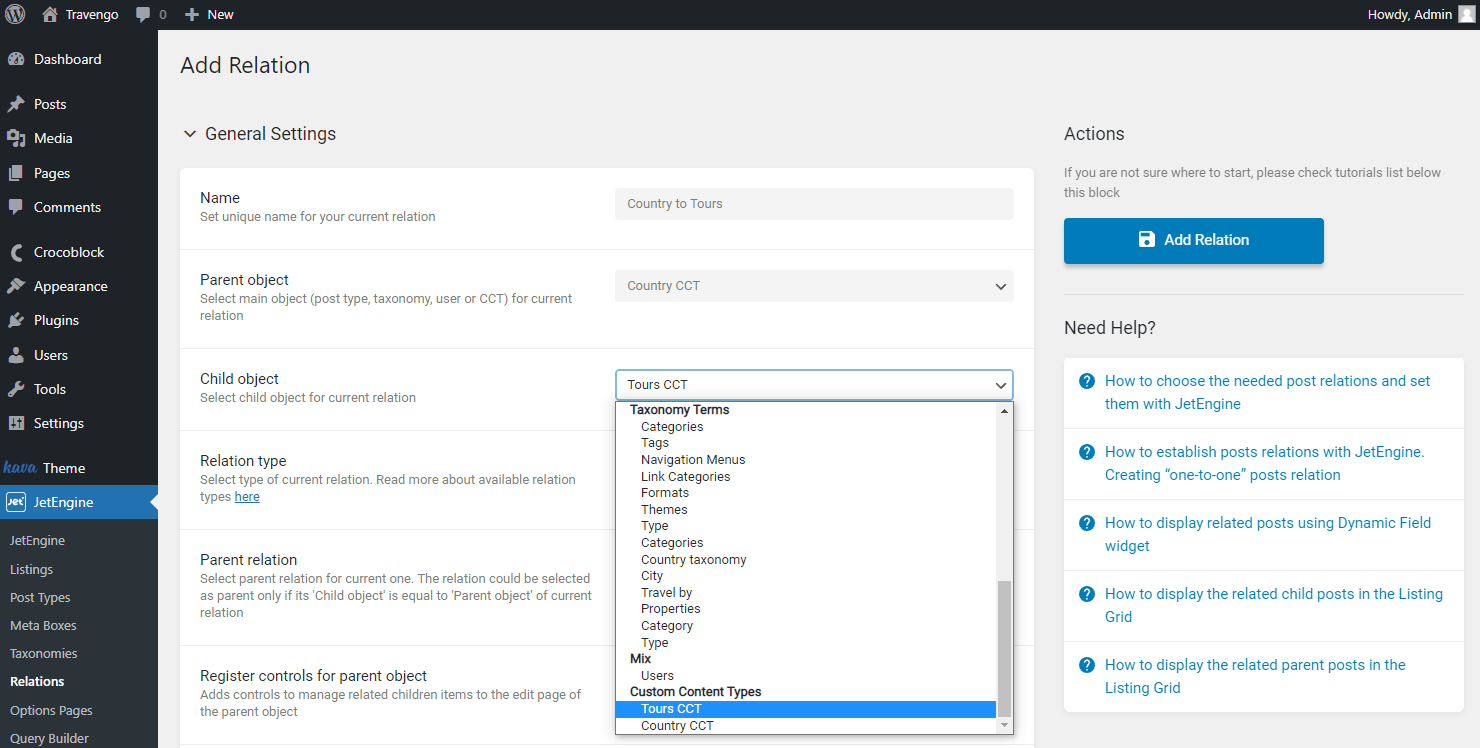Click the Travengo home icon
The image size is (1480, 748).
click(50, 14)
